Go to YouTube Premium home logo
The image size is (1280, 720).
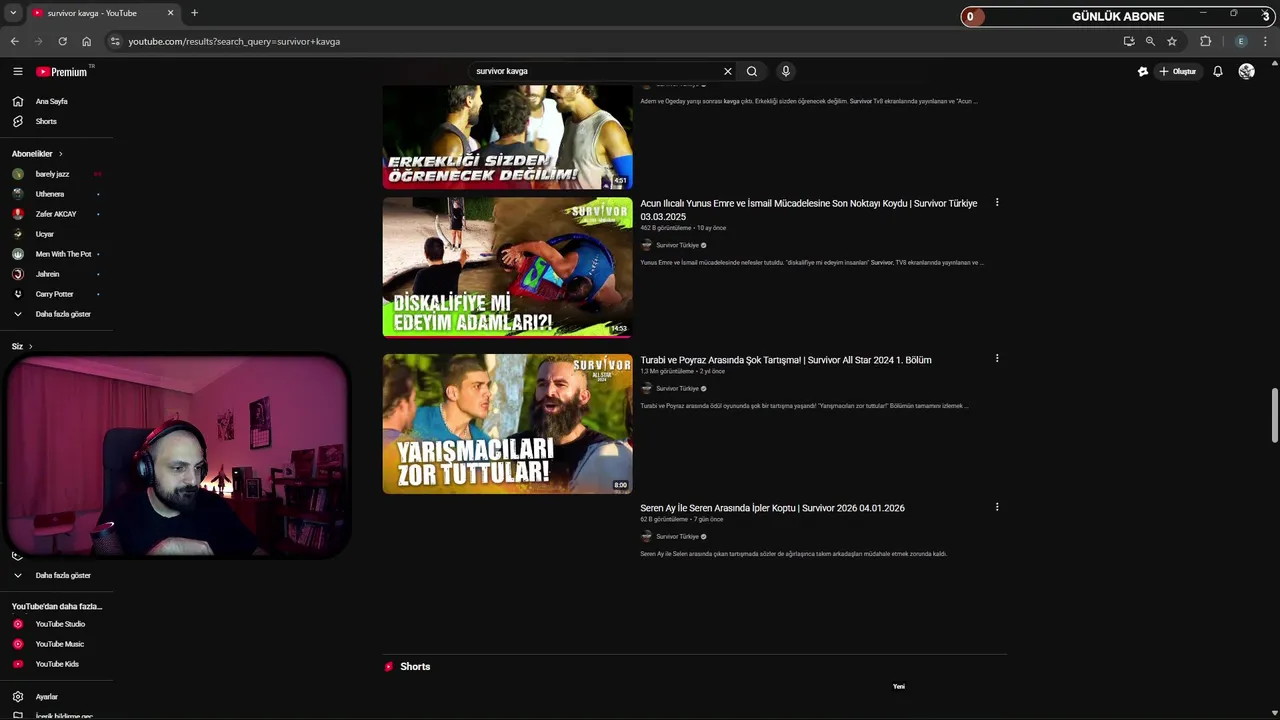[x=62, y=71]
